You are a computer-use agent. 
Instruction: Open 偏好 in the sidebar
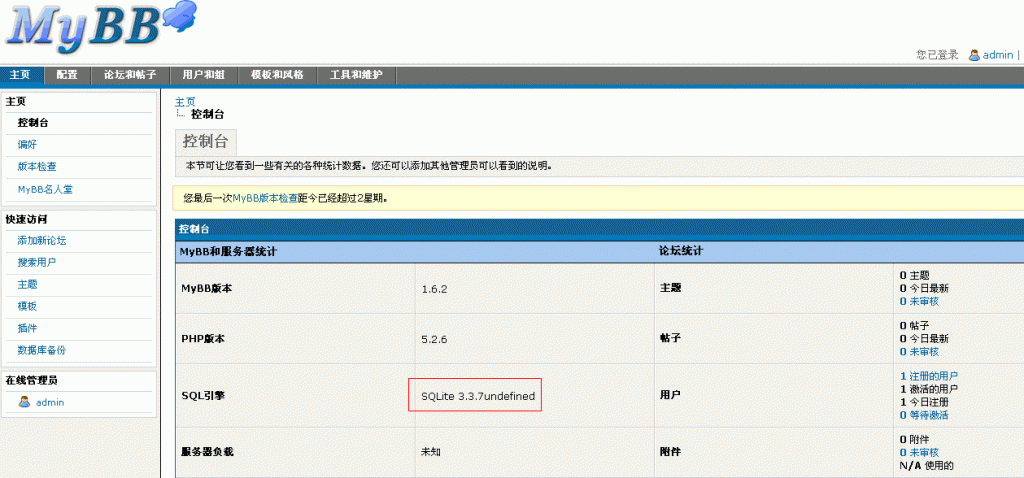[x=28, y=144]
